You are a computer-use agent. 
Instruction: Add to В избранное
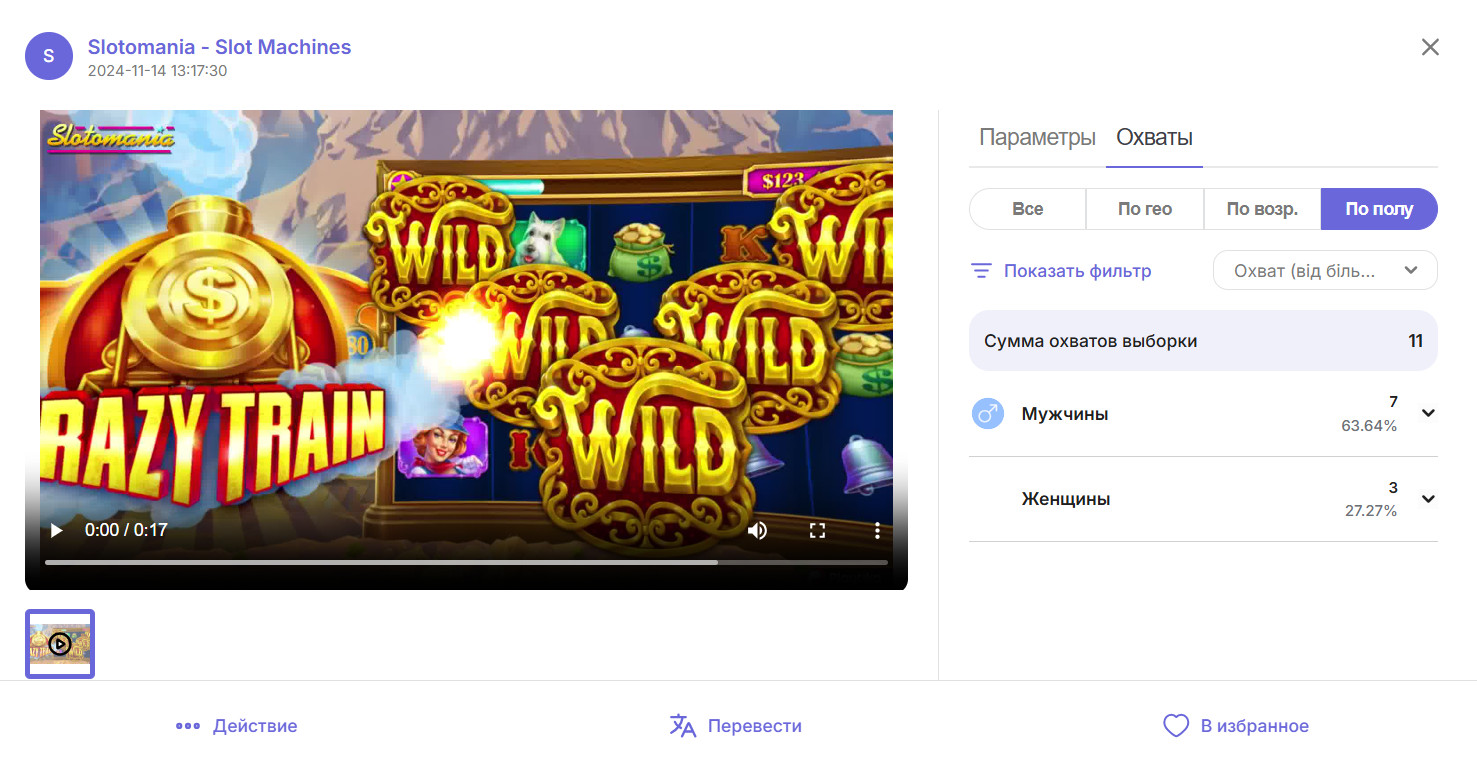[x=1236, y=726]
